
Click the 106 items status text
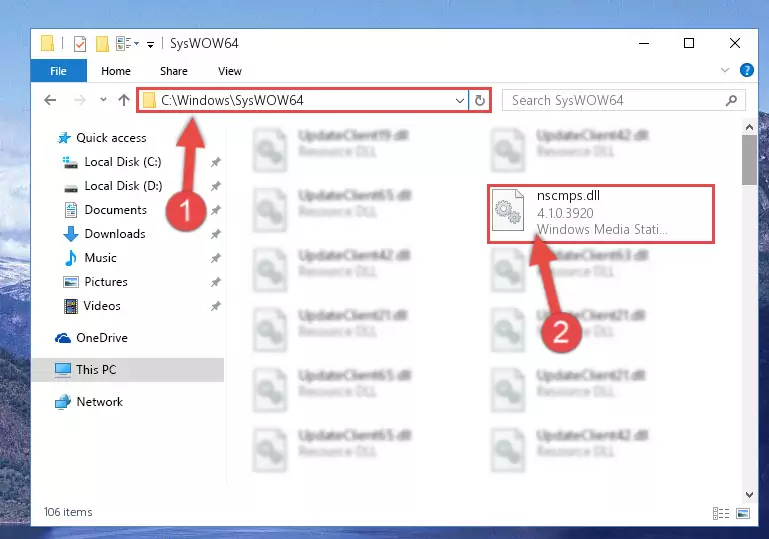pyautogui.click(x=68, y=512)
